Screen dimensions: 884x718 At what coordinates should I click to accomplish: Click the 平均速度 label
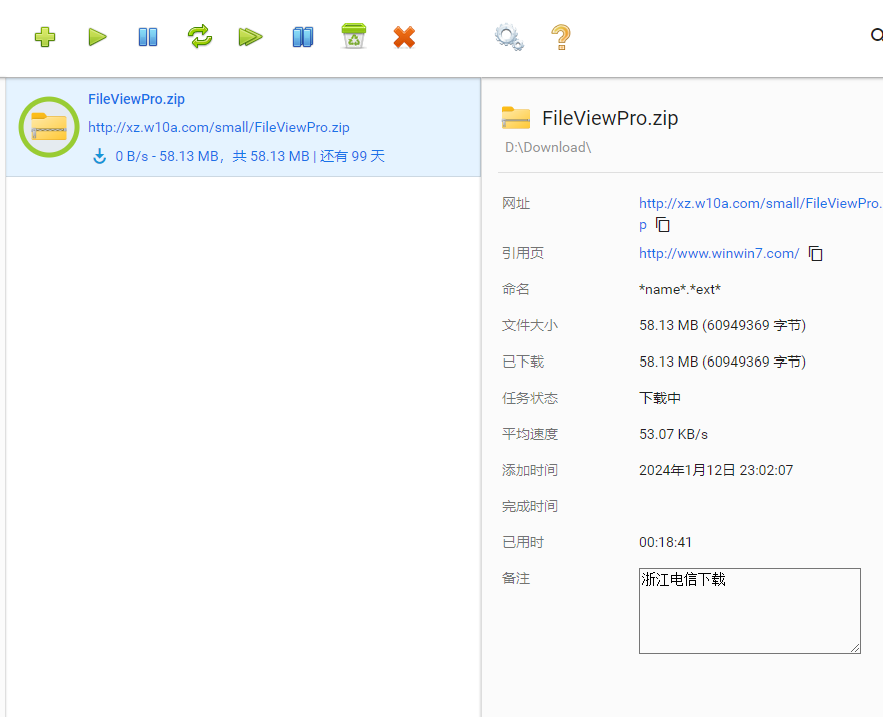(x=530, y=434)
